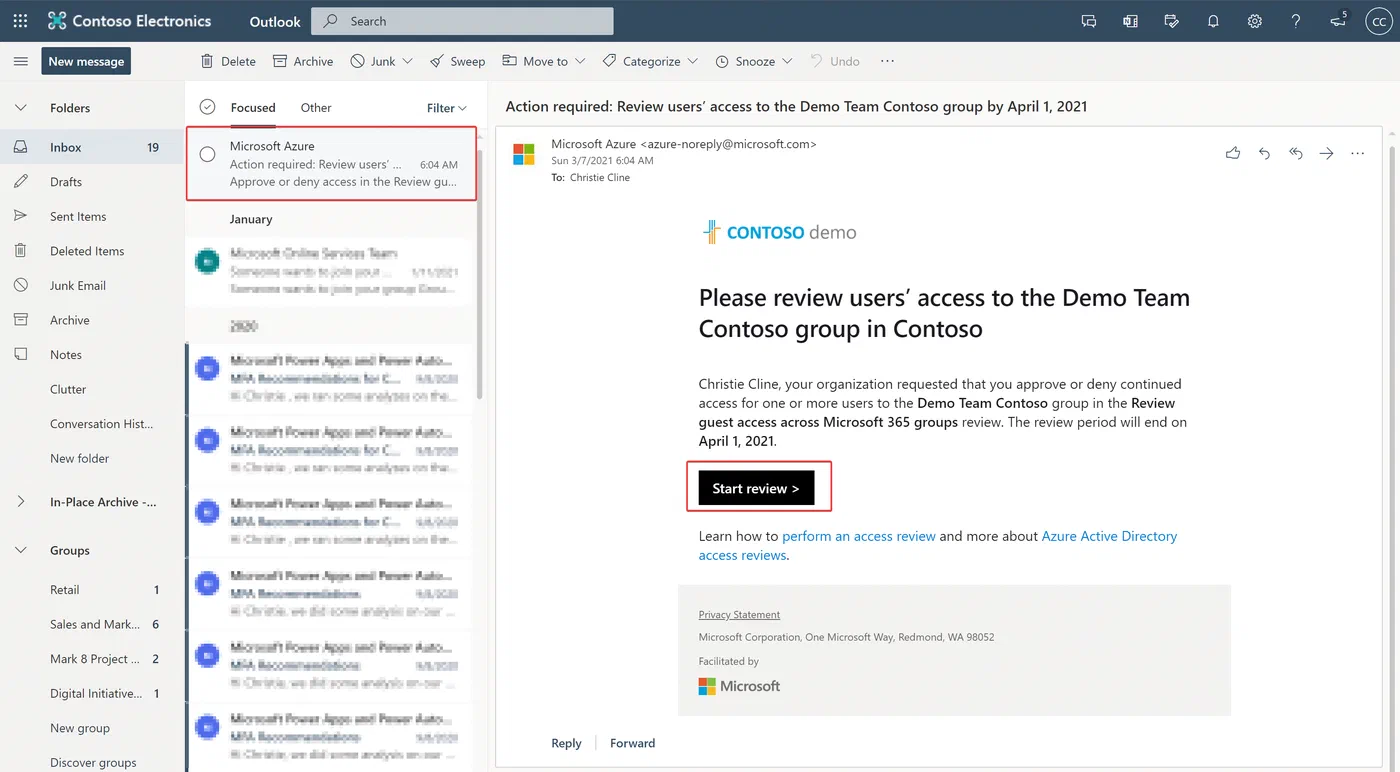Open the Junk Email folder

pos(92,285)
